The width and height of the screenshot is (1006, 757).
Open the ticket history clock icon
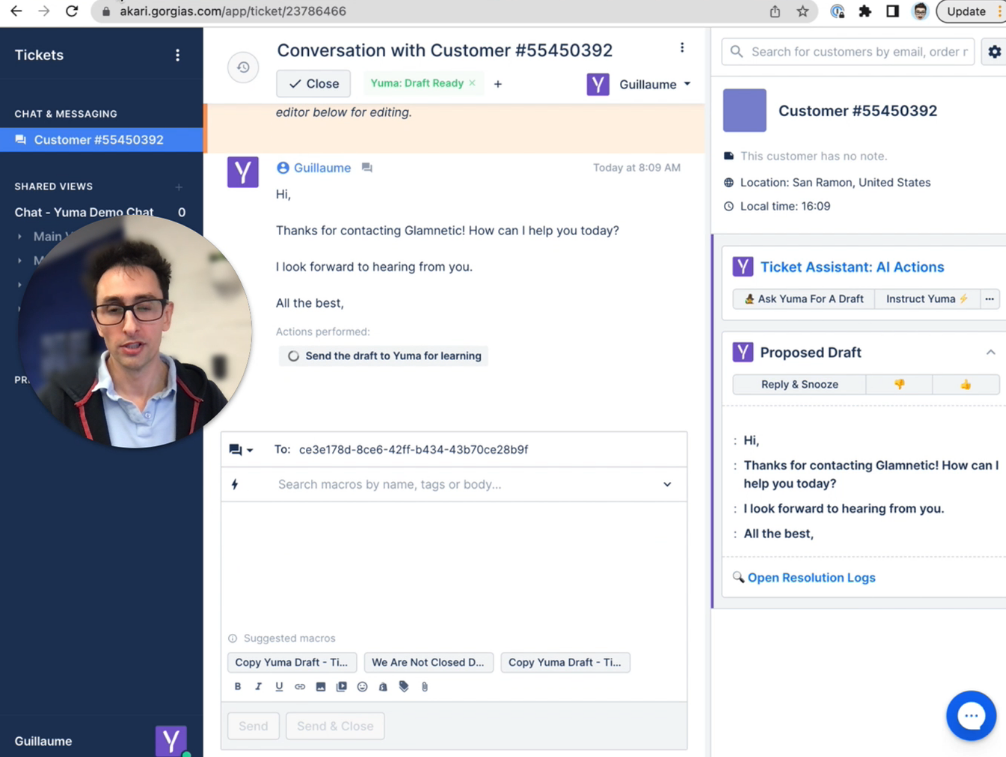click(243, 67)
